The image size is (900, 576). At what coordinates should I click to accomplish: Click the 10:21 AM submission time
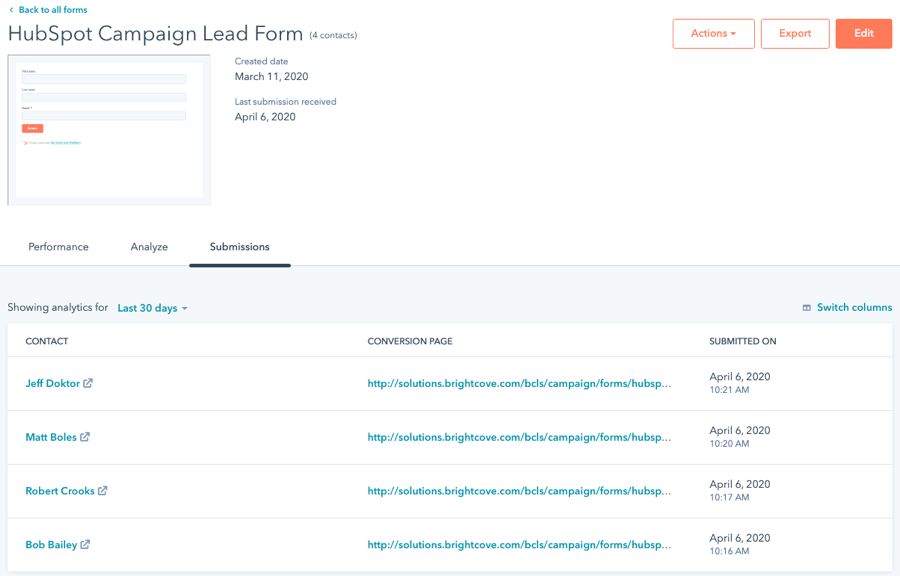(729, 390)
